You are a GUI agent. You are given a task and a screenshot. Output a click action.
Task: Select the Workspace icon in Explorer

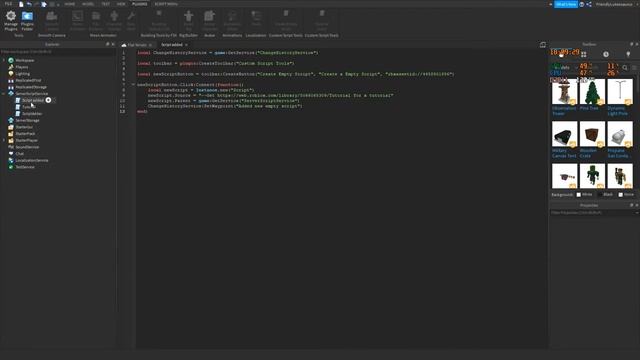[11, 60]
